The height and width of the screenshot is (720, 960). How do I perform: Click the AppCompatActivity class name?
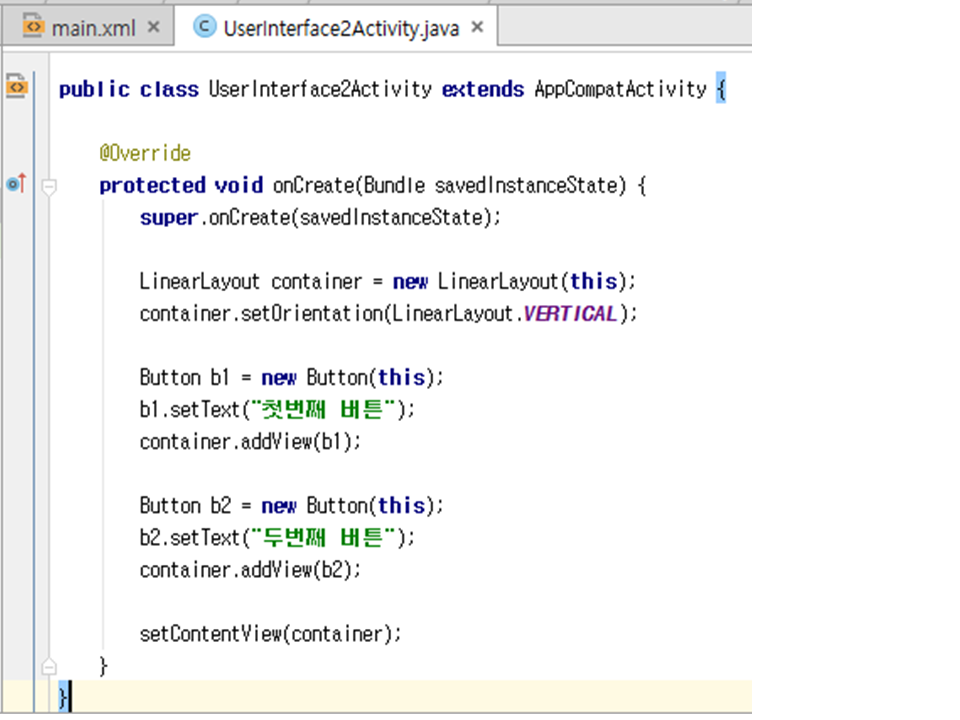click(620, 89)
